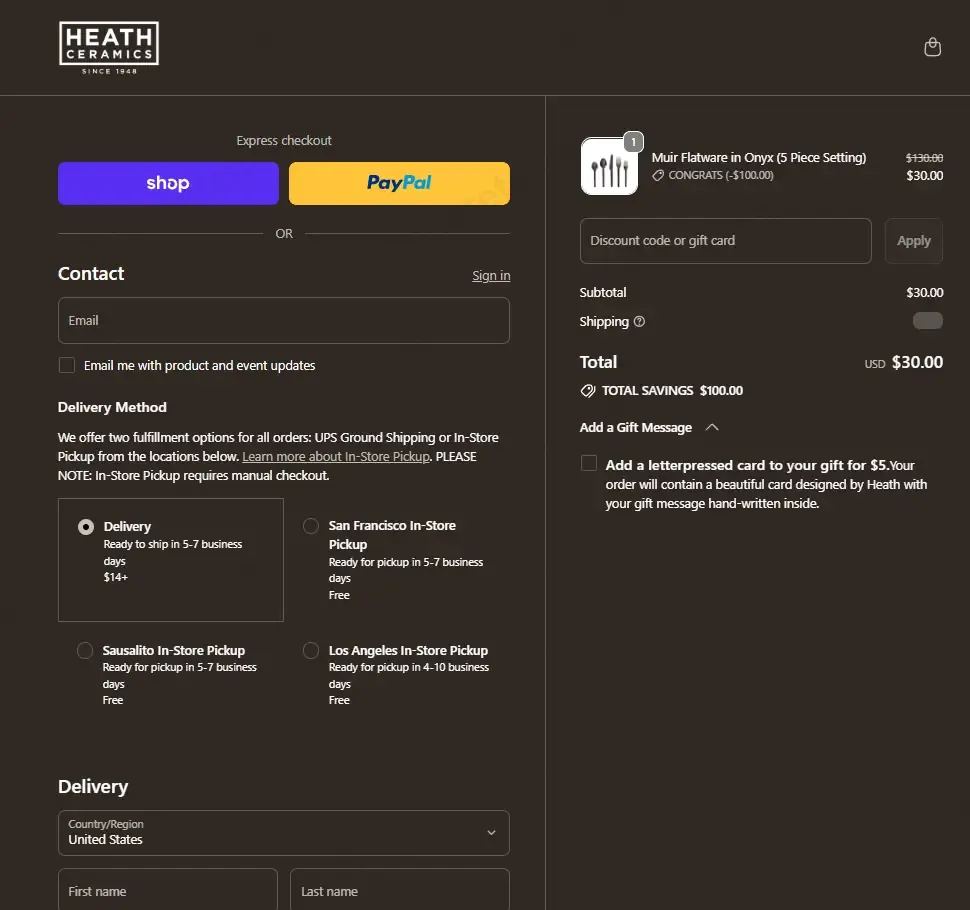970x910 pixels.
Task: Pay with Shop express checkout button
Action: pyautogui.click(x=168, y=183)
